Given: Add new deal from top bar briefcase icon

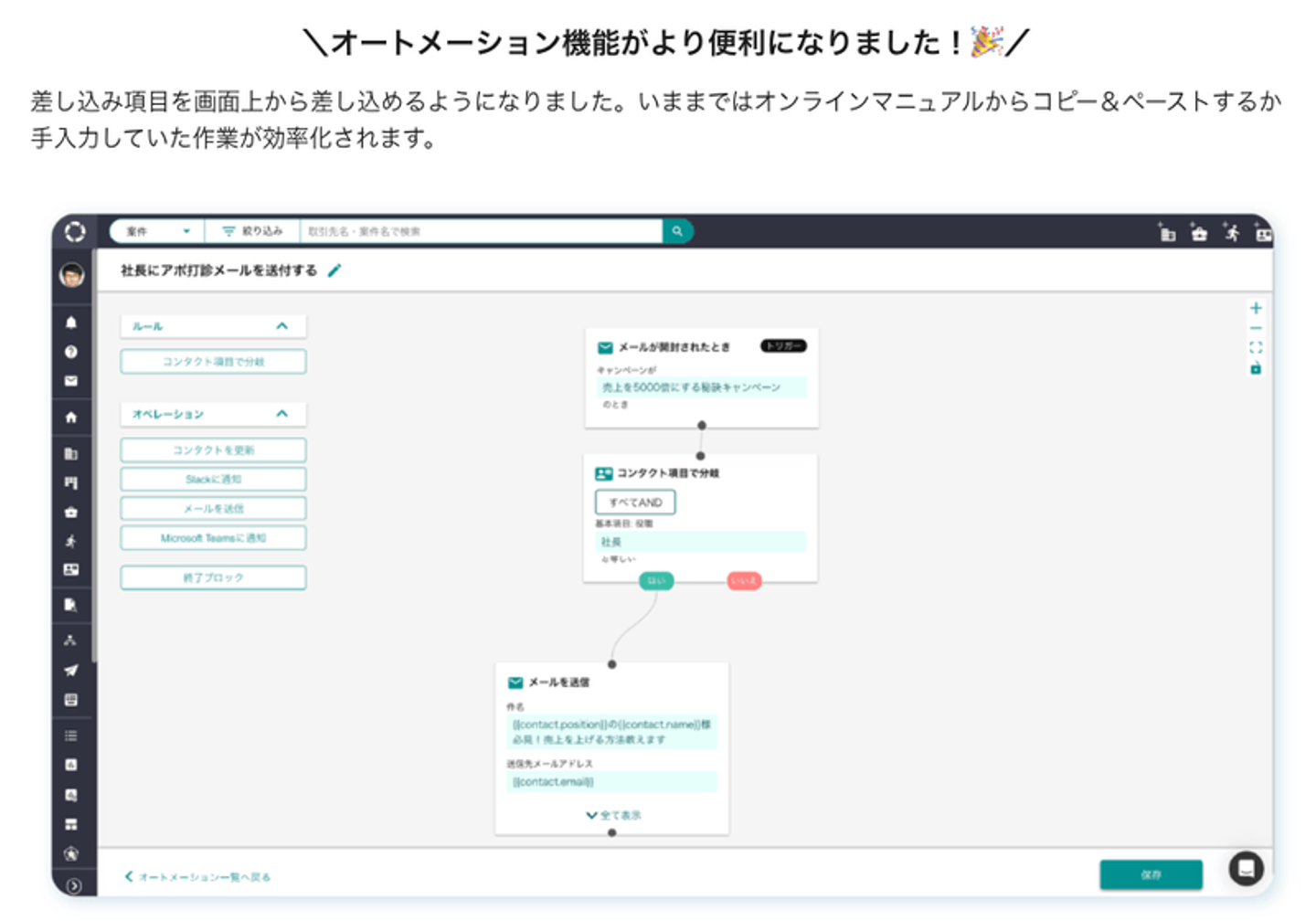Looking at the screenshot, I should click(x=1199, y=233).
